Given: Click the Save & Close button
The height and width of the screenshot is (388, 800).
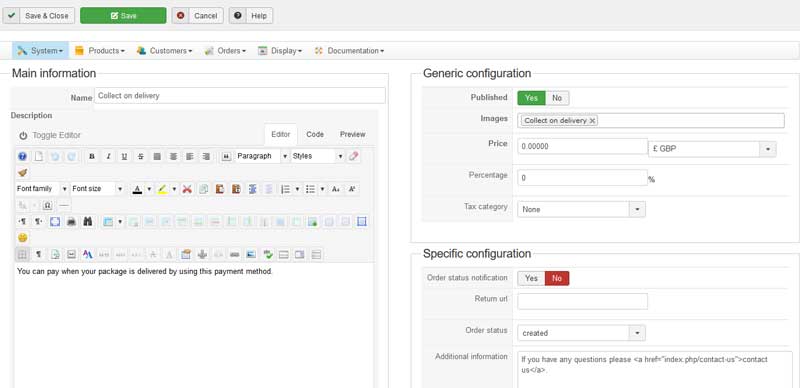Looking at the screenshot, I should pos(39,16).
